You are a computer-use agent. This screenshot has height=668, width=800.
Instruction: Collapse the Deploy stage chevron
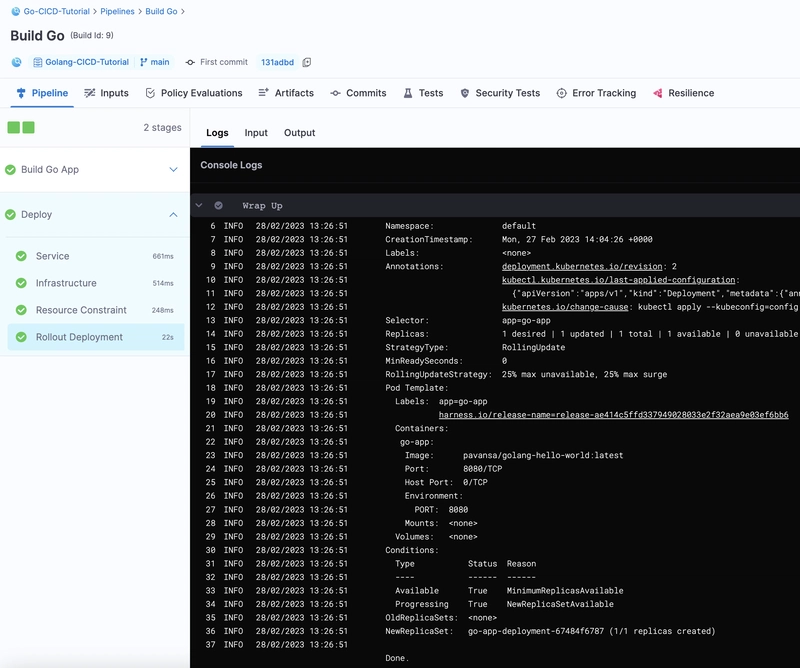coord(173,214)
